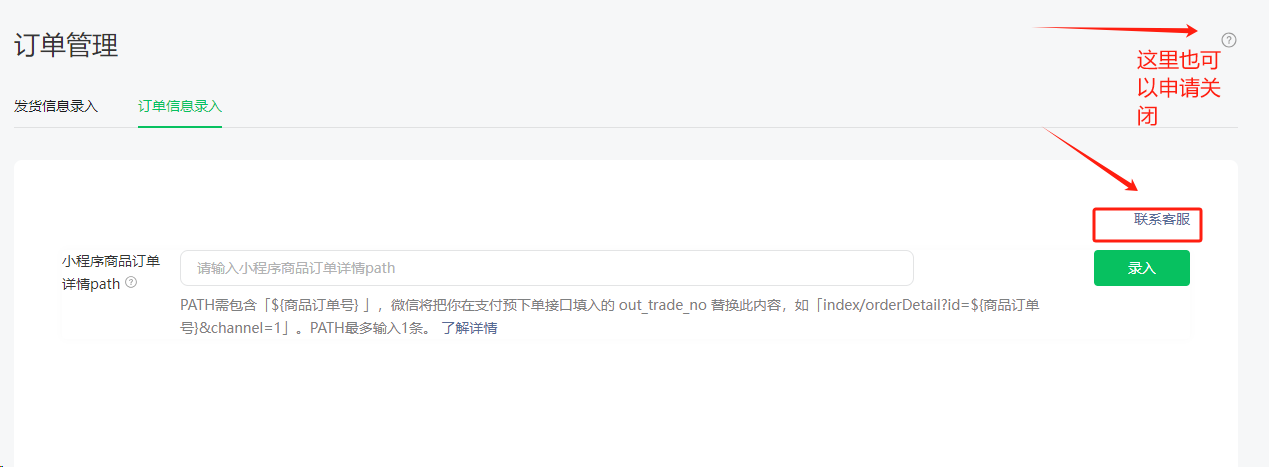1269x467 pixels.
Task: Open the 了解详情 link
Action: pyautogui.click(x=469, y=328)
